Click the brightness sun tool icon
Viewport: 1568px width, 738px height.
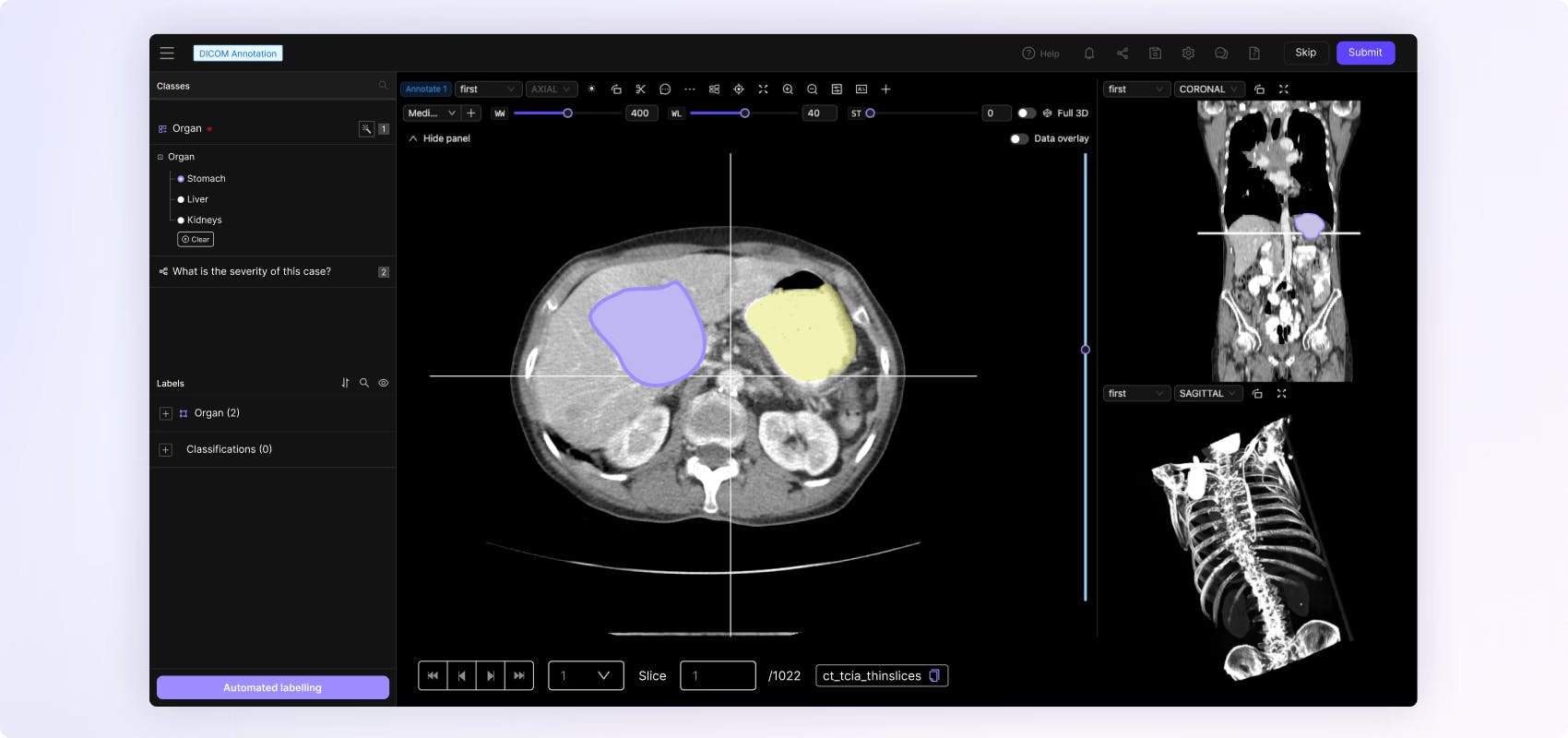[x=591, y=89]
